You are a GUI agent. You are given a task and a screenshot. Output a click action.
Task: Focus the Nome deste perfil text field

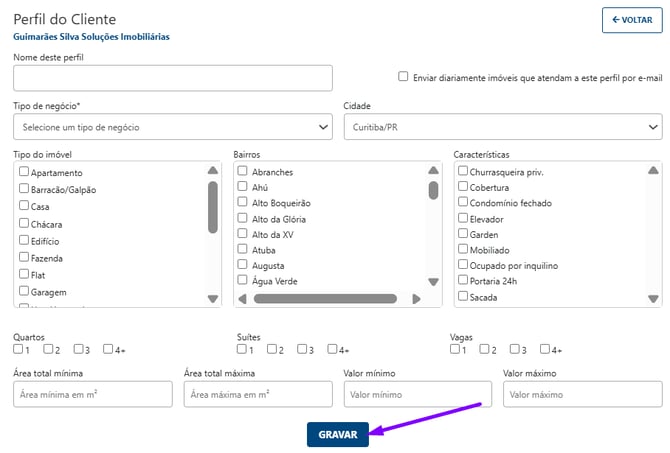172,78
